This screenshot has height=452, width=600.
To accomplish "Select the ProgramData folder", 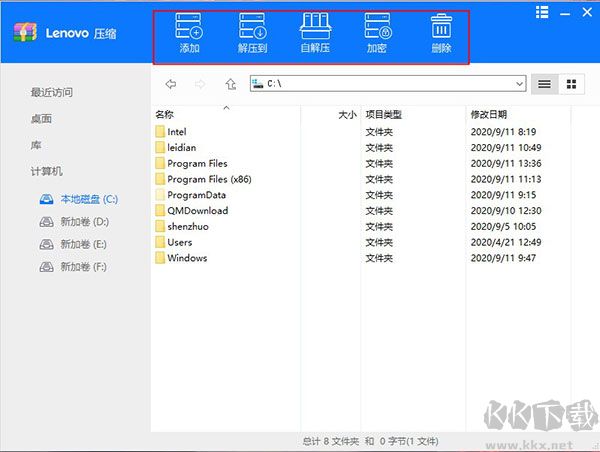I will point(191,195).
